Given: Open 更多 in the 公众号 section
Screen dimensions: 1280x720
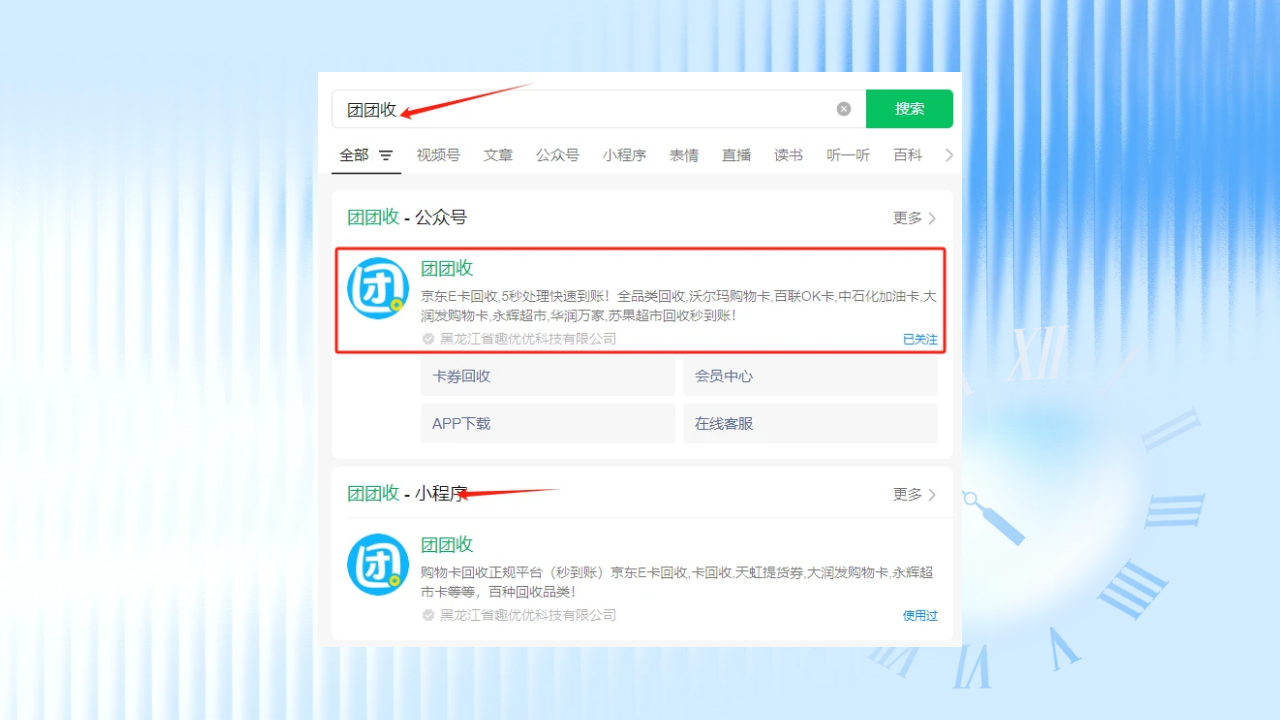Looking at the screenshot, I should (914, 218).
